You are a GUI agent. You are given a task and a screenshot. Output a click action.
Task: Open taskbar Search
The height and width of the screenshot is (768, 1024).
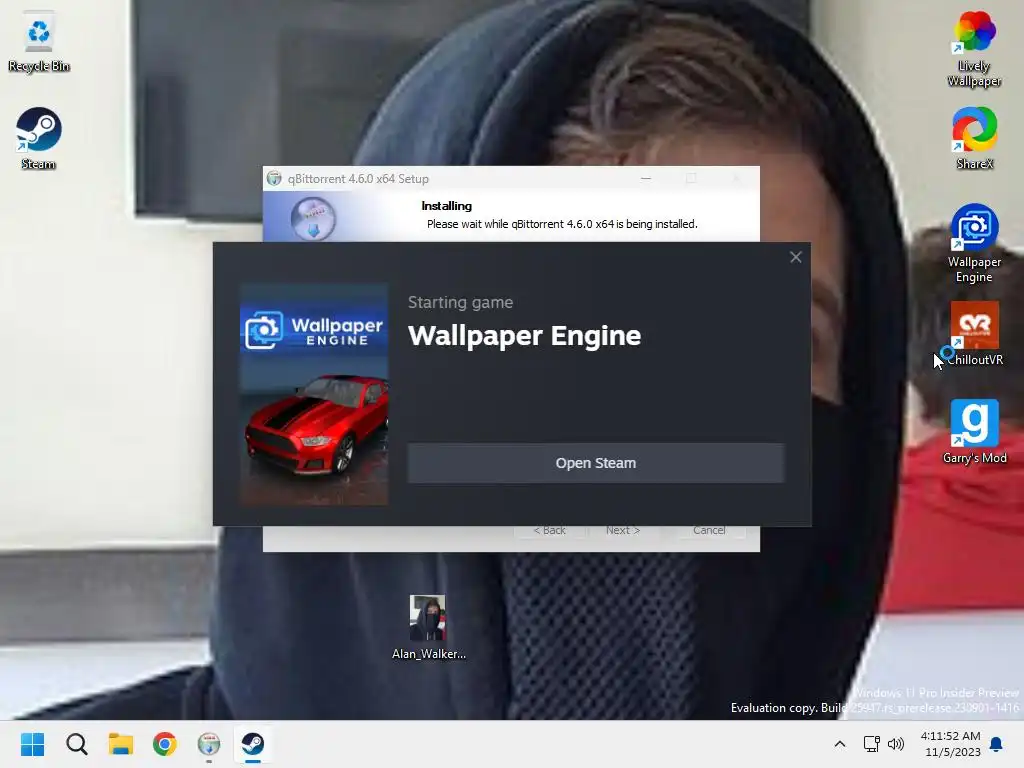point(77,744)
